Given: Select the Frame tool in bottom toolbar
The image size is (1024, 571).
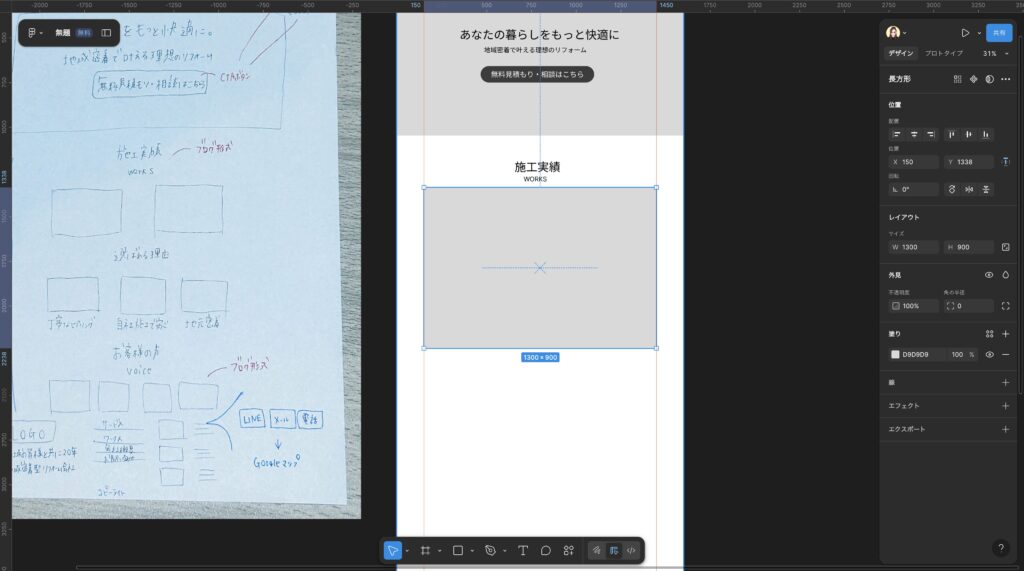Looking at the screenshot, I should click(x=425, y=550).
